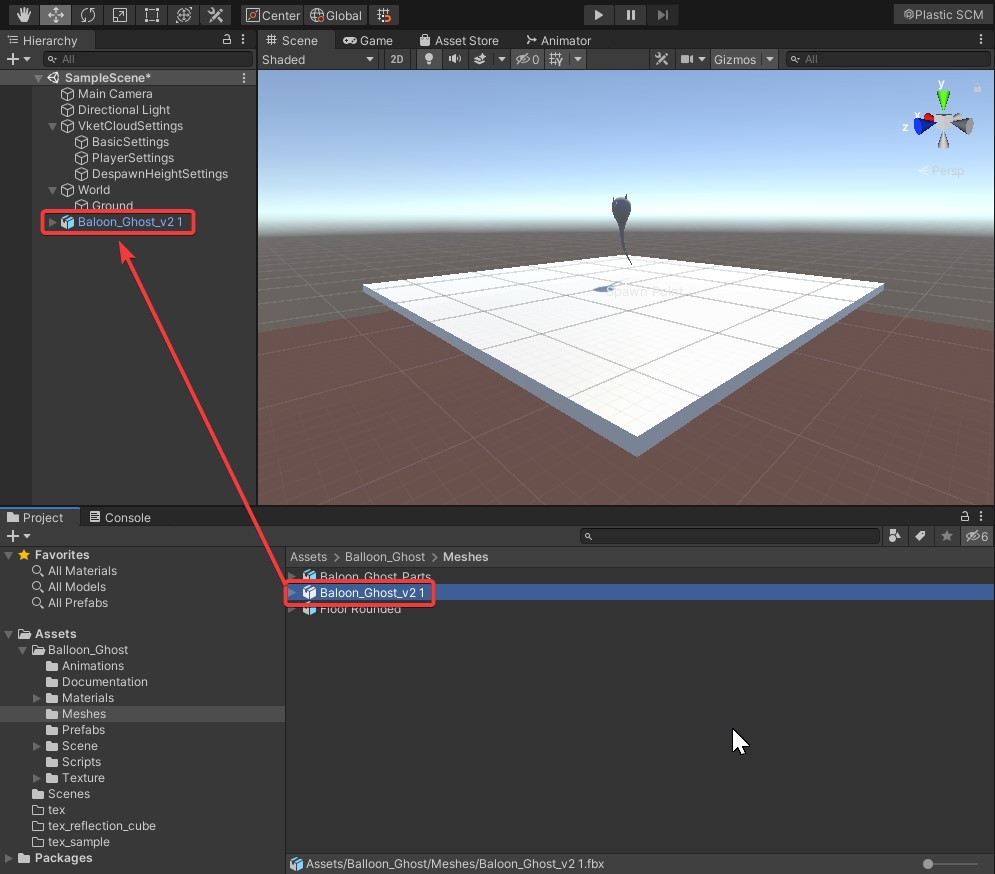Click the Hierarchy search field
Screen dimensions: 995x874
click(150, 60)
